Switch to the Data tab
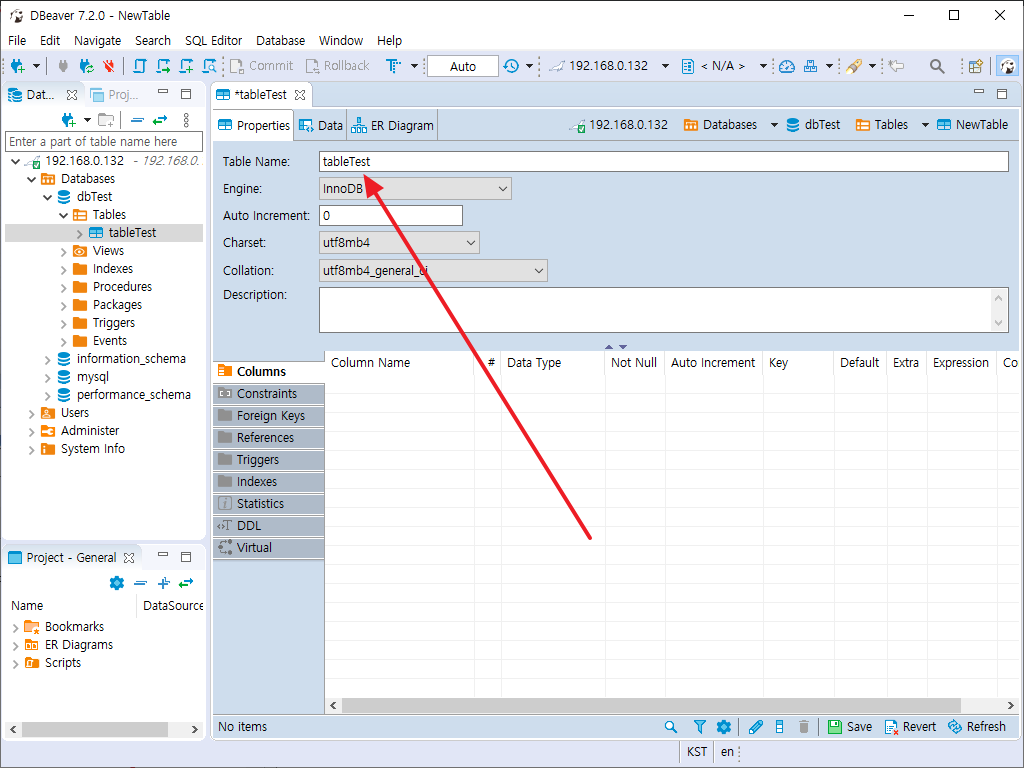The image size is (1024, 768). pyautogui.click(x=321, y=125)
